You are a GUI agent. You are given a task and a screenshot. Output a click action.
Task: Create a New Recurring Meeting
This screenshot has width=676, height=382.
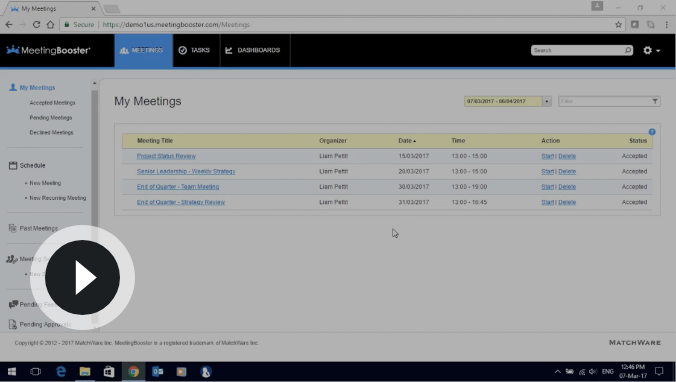57,198
